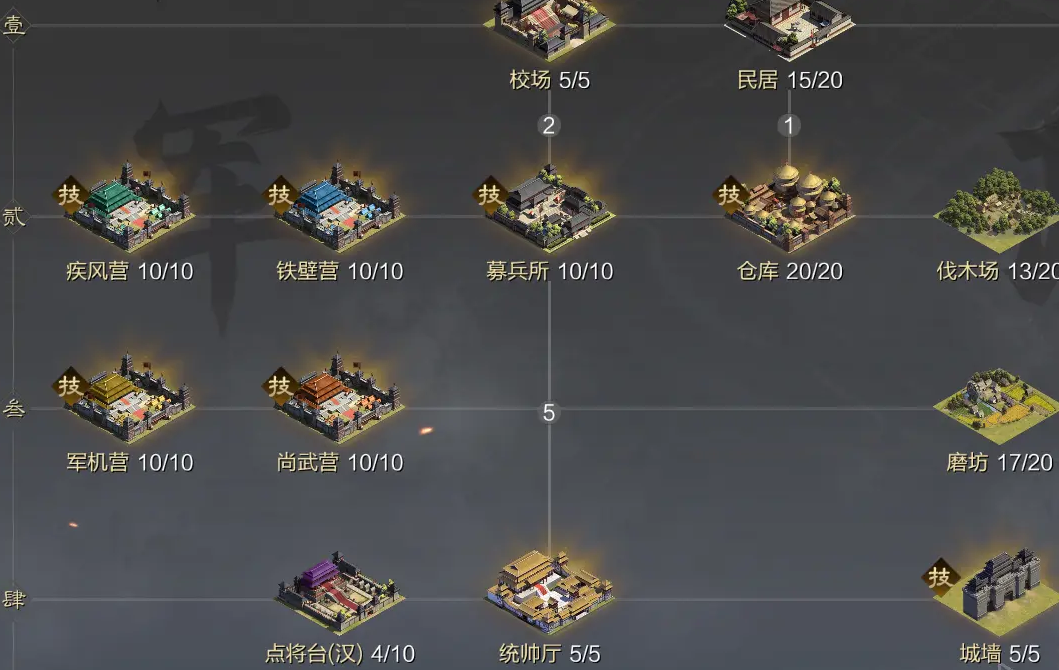This screenshot has width=1059, height=670.
Task: Open the 点将台(汉) purple building
Action: coord(340,592)
